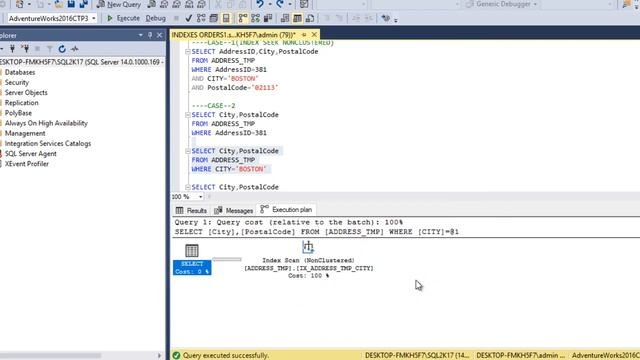Viewport: 640px width, 360px height.
Task: Click the Open File folder icon
Action: pos(59,4)
